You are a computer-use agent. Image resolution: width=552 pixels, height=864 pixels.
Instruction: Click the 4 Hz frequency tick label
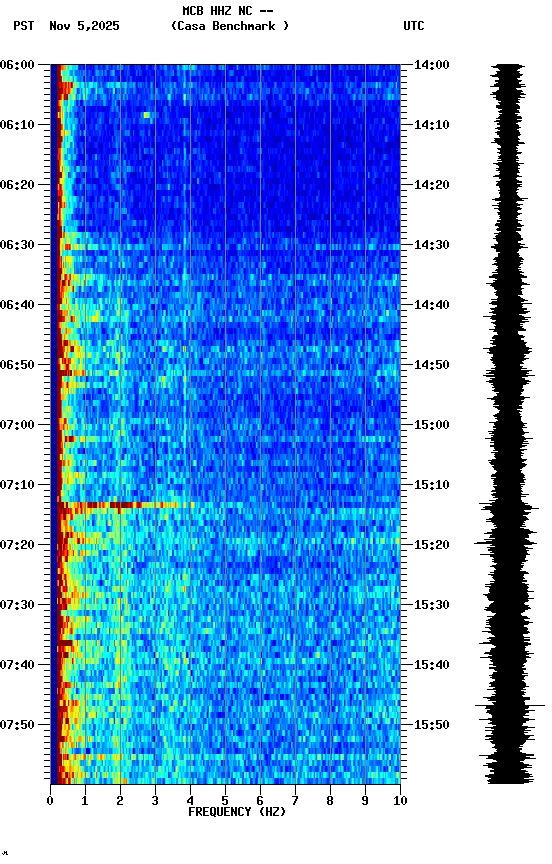190,801
